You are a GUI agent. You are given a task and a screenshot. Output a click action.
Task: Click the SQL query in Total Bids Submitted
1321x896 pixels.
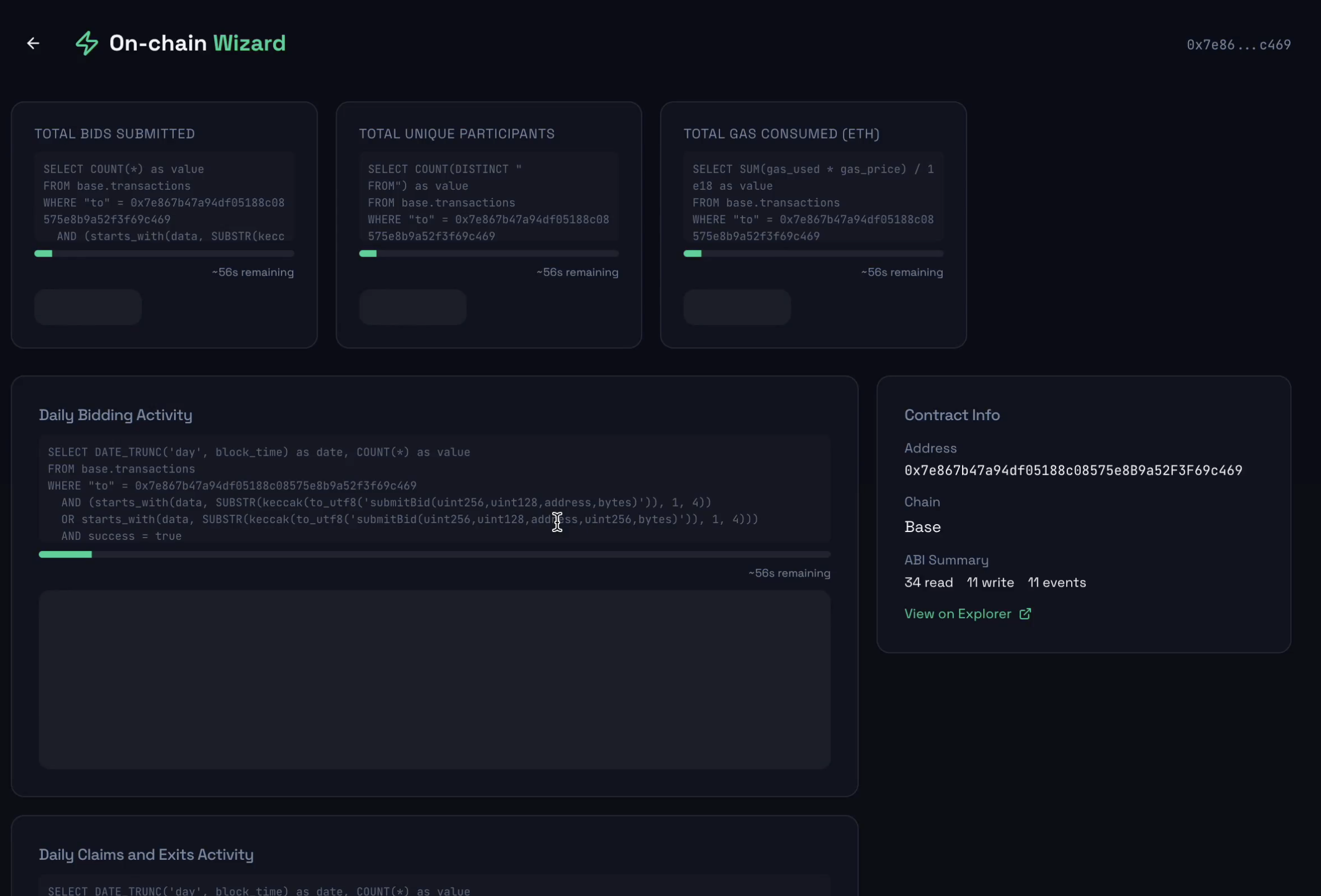point(164,203)
